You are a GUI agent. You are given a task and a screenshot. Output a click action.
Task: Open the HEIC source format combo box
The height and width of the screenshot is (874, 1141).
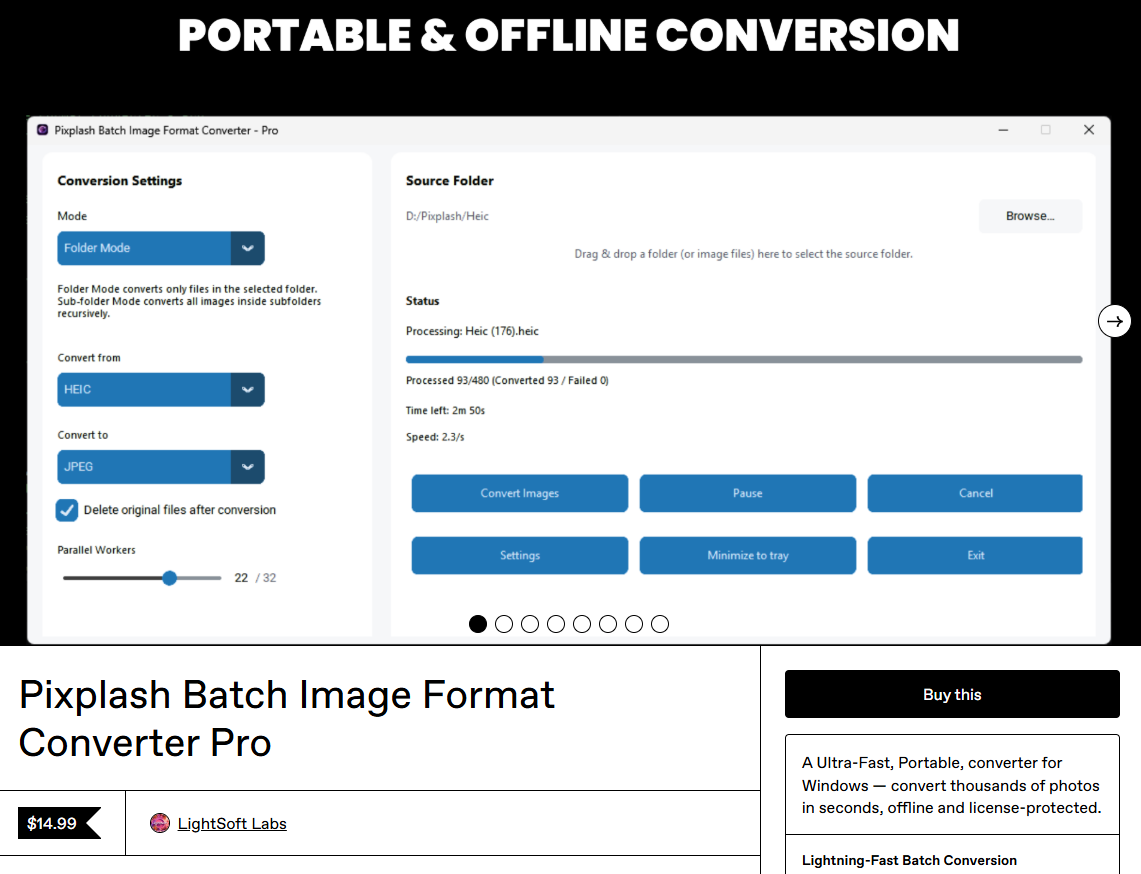coord(161,389)
